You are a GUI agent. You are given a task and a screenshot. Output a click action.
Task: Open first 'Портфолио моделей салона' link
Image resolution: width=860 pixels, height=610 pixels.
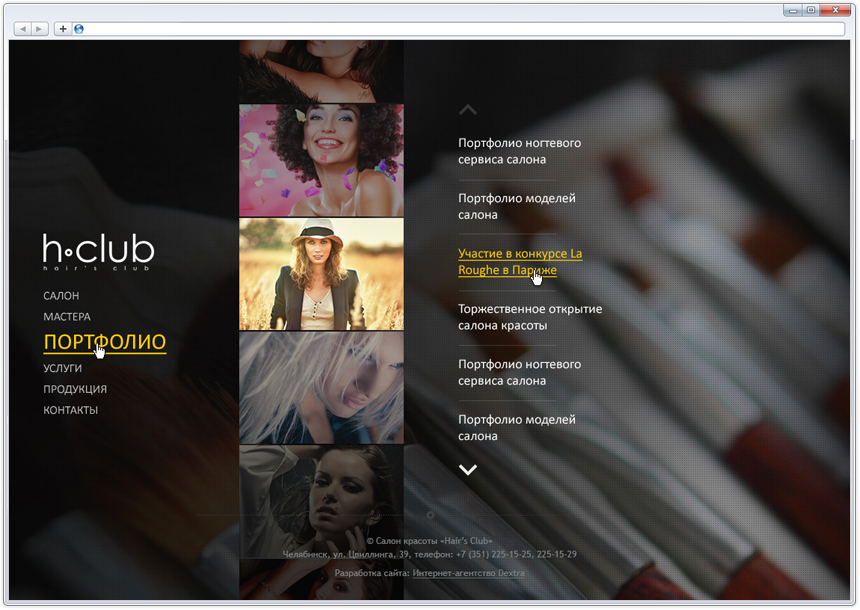click(517, 206)
